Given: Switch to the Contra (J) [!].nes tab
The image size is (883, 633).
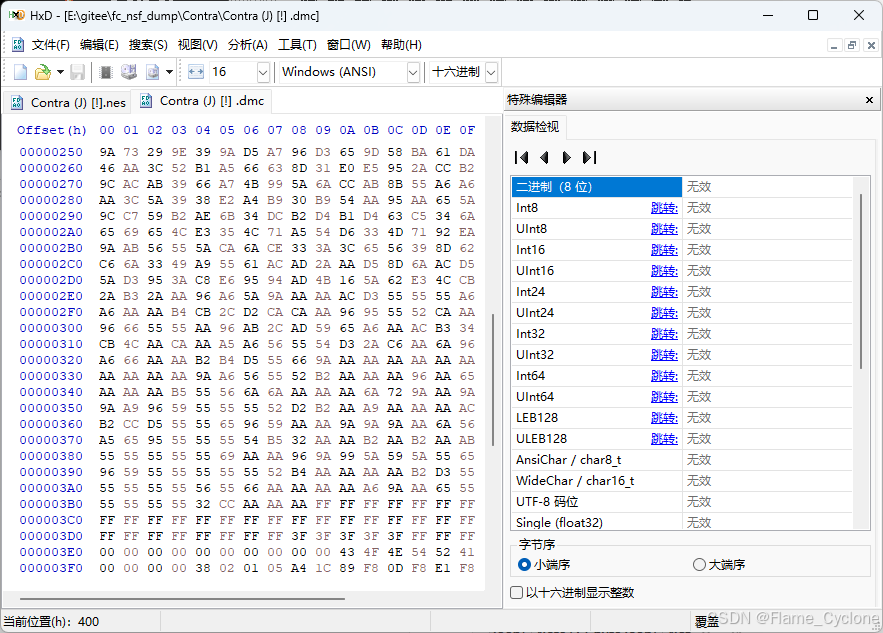Looking at the screenshot, I should 68,102.
